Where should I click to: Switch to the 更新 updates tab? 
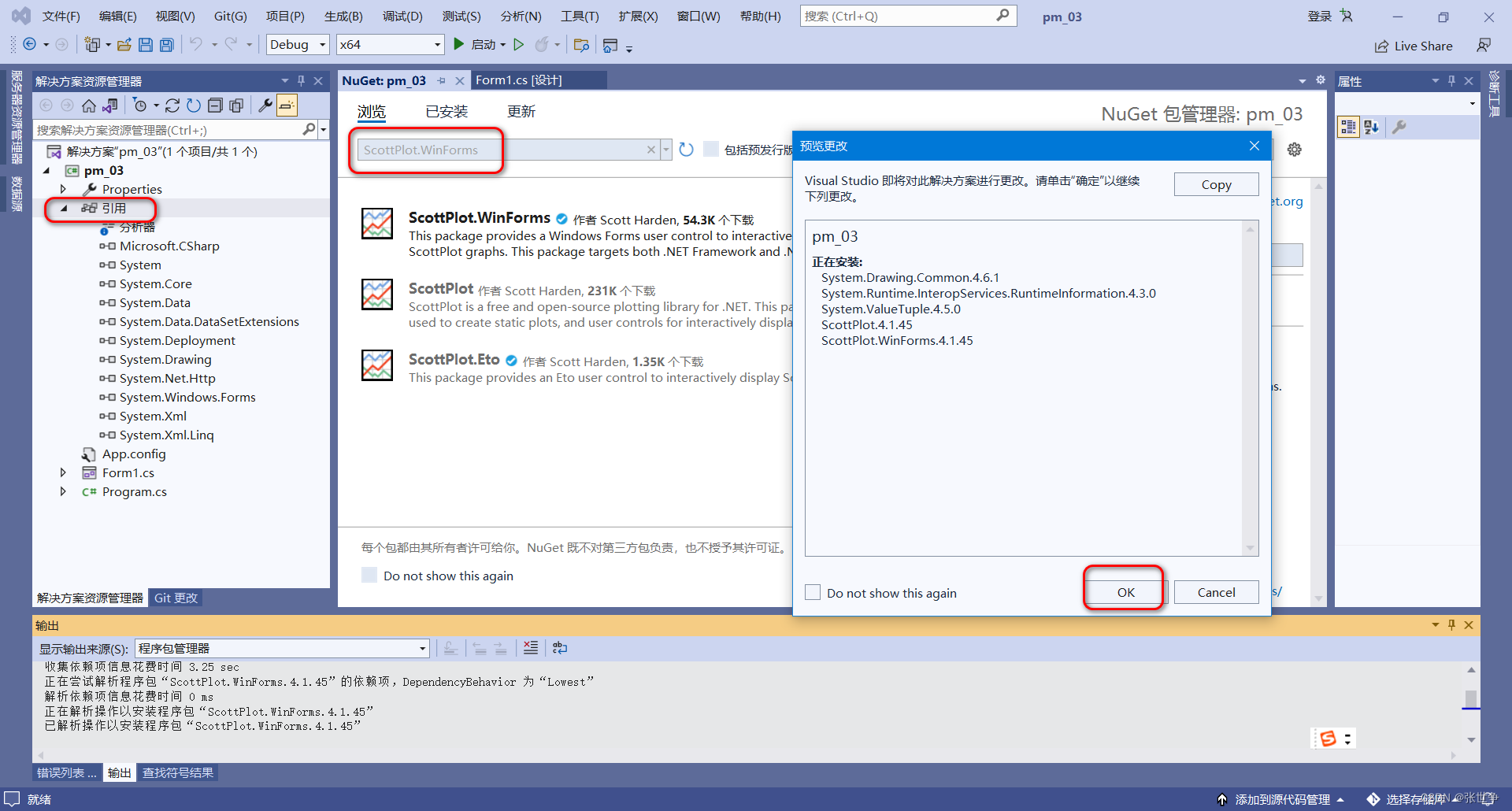point(521,112)
